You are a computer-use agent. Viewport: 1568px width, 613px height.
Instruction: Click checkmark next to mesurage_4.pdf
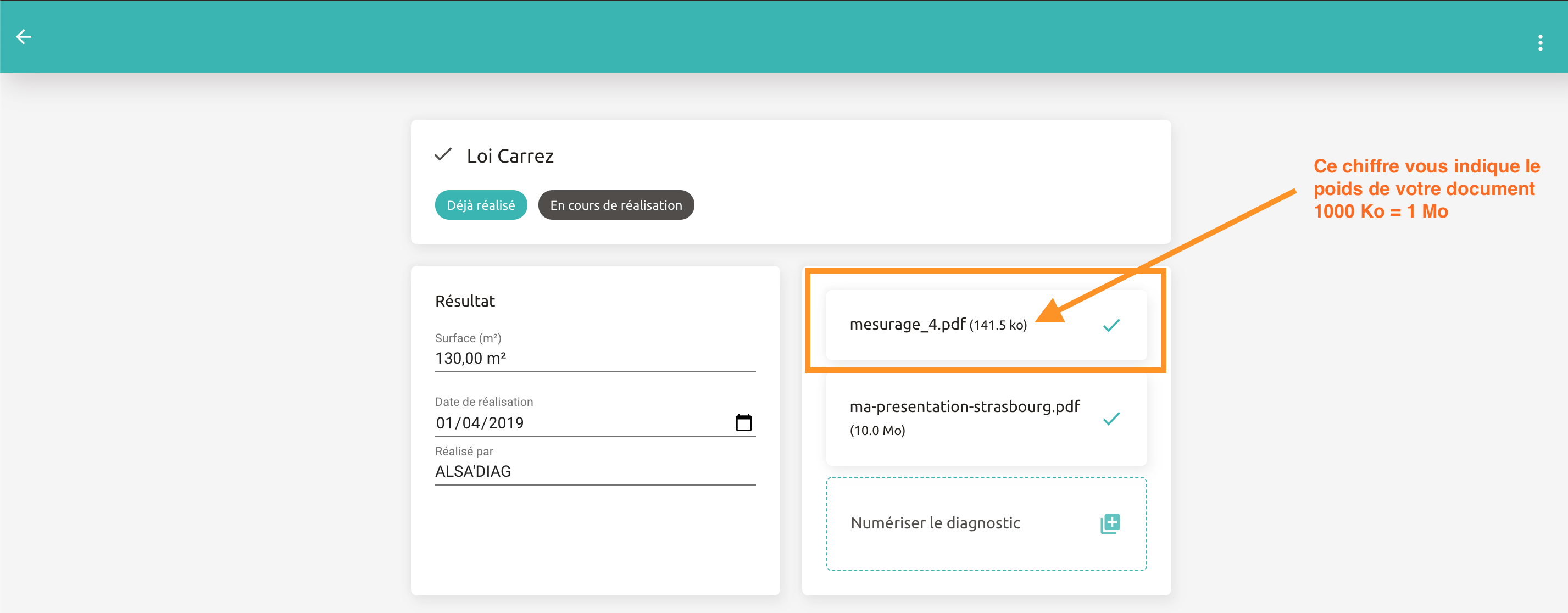(x=1111, y=325)
